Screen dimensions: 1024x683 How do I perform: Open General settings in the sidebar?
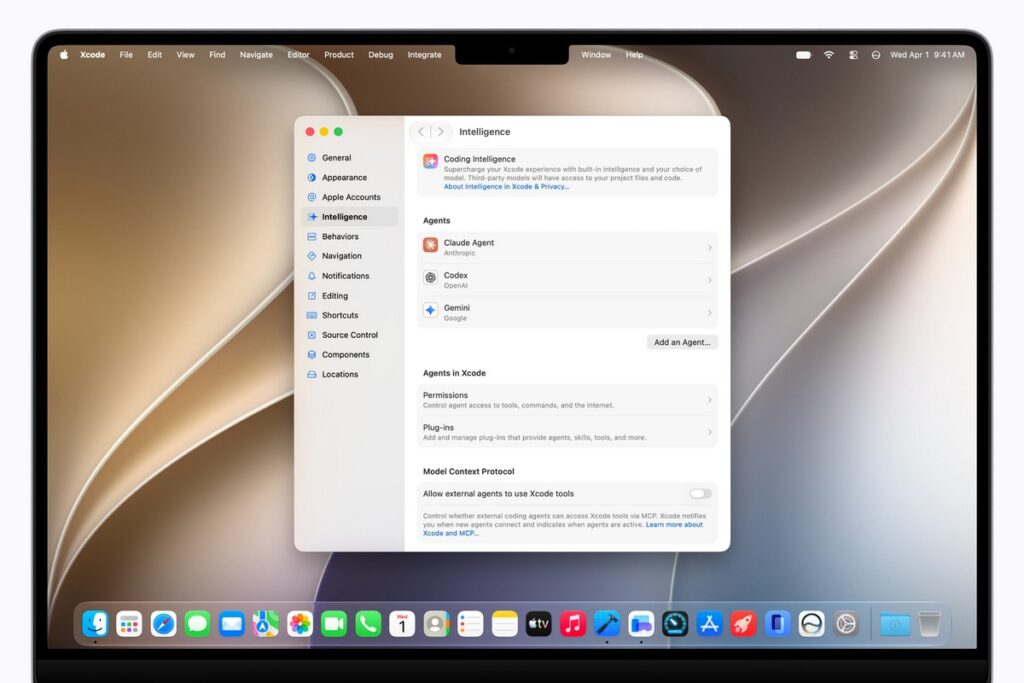click(349, 157)
